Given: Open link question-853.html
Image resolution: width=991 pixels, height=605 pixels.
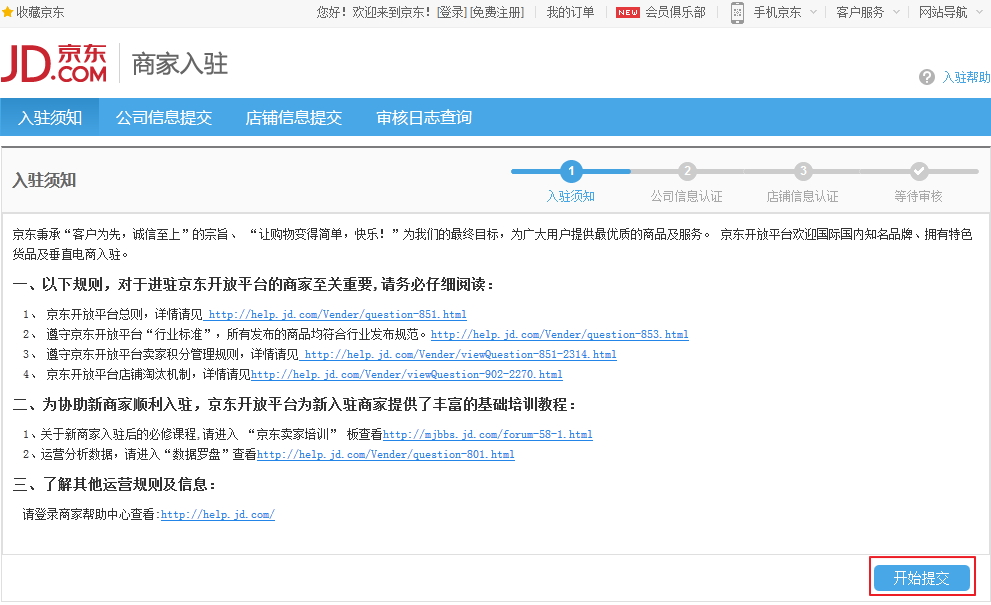Looking at the screenshot, I should [x=559, y=334].
